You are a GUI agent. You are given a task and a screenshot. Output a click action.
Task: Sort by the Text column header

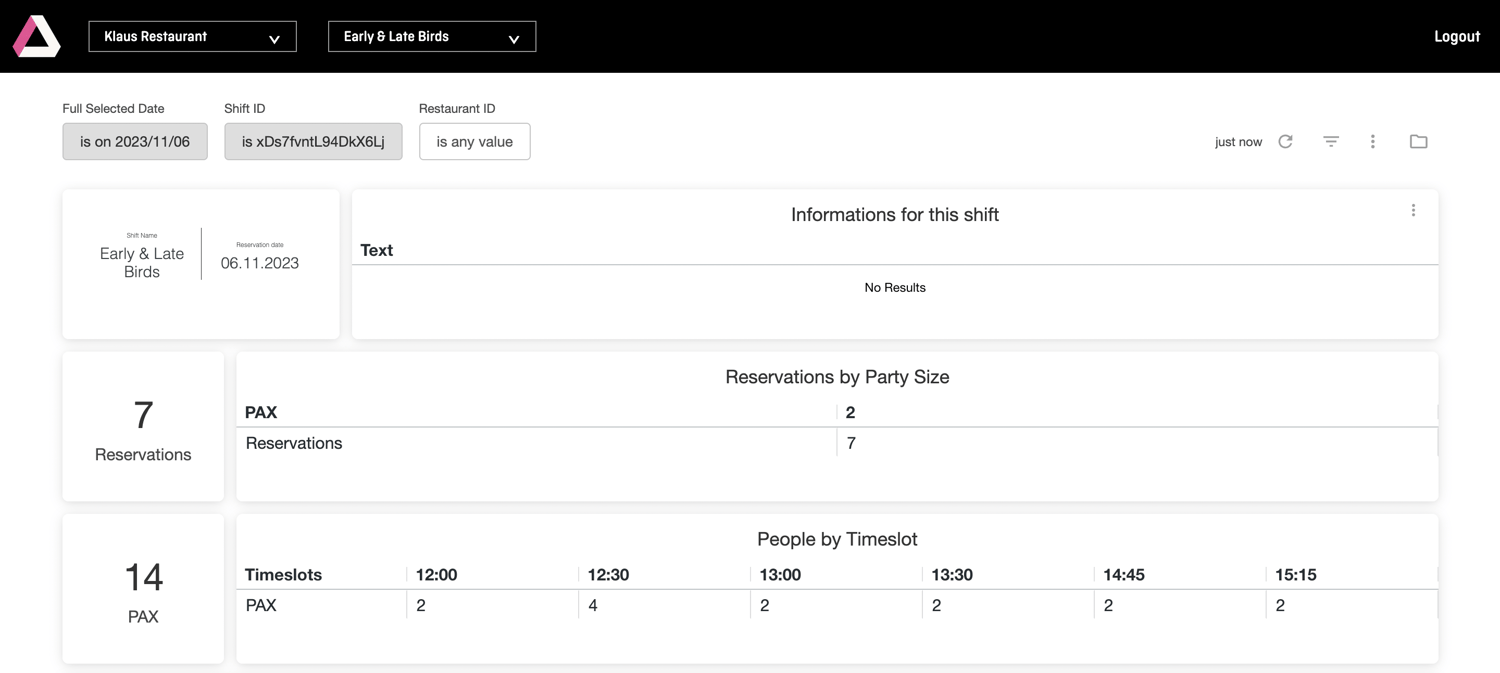(377, 251)
